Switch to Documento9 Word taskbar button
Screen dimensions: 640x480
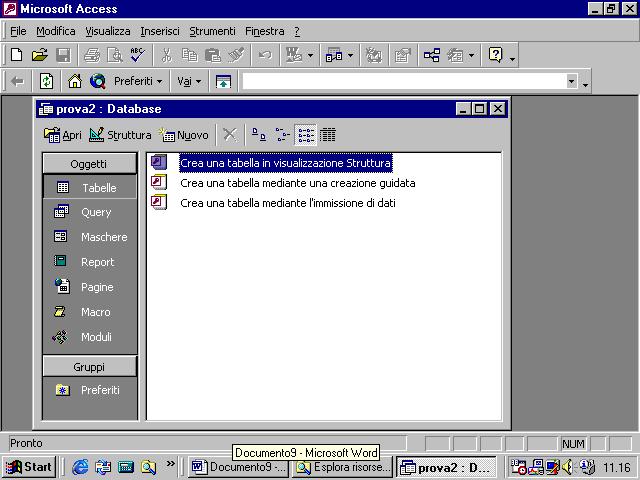pos(239,467)
